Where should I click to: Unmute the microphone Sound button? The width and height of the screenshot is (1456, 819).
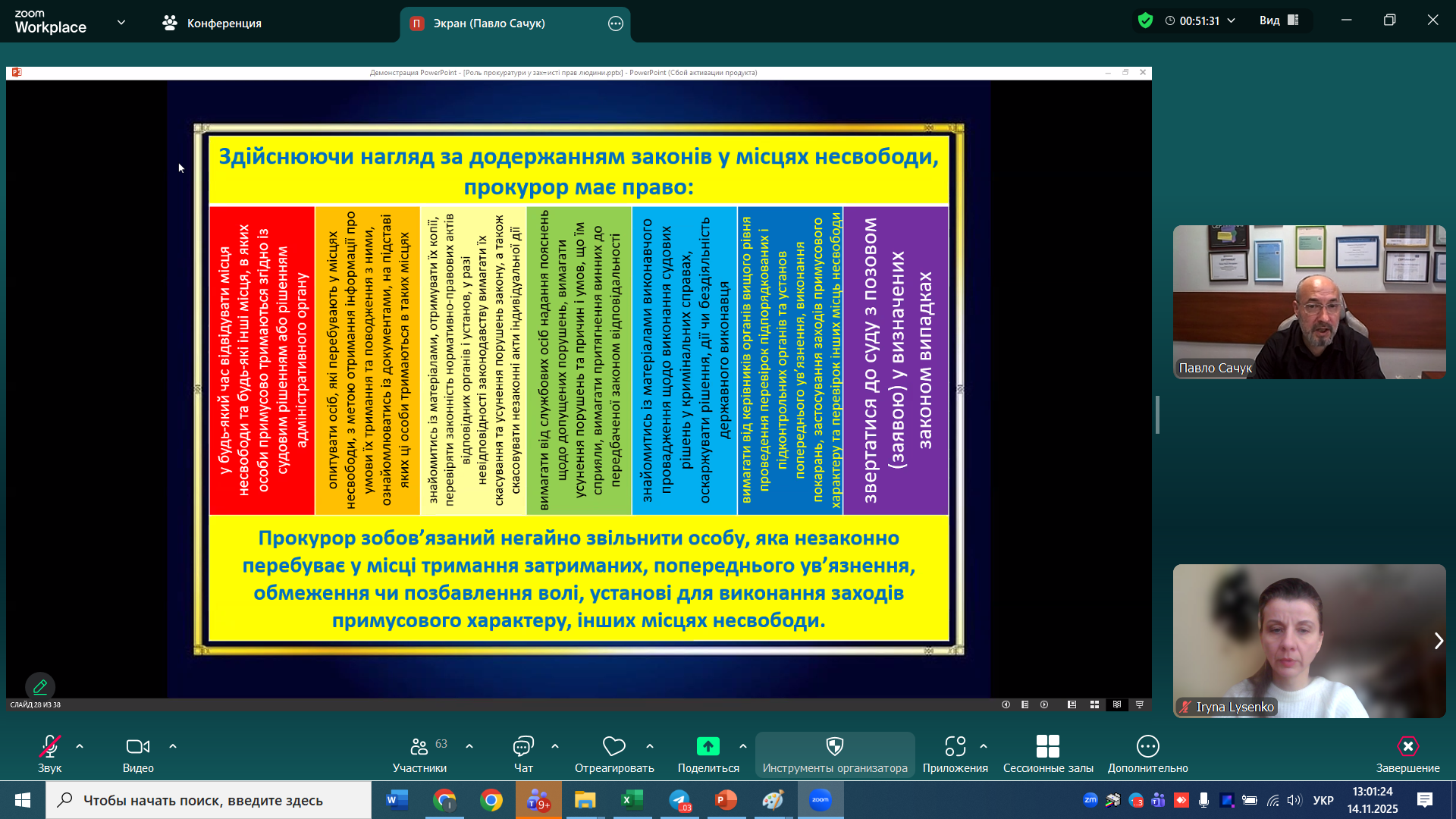(49, 747)
